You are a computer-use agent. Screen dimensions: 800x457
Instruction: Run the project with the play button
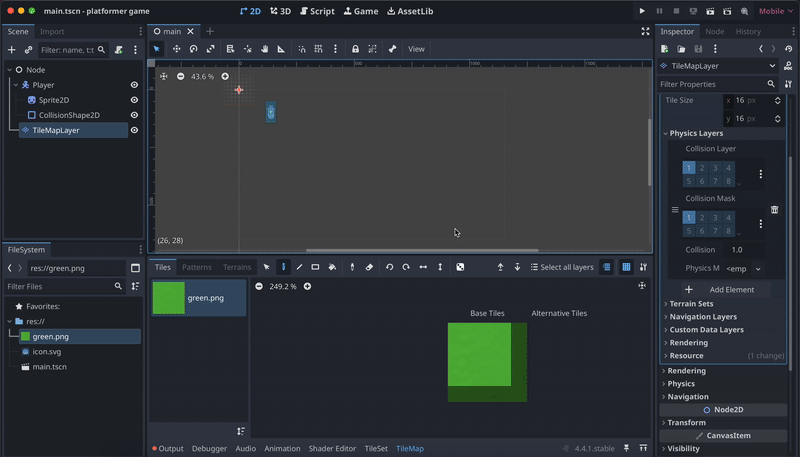point(642,11)
